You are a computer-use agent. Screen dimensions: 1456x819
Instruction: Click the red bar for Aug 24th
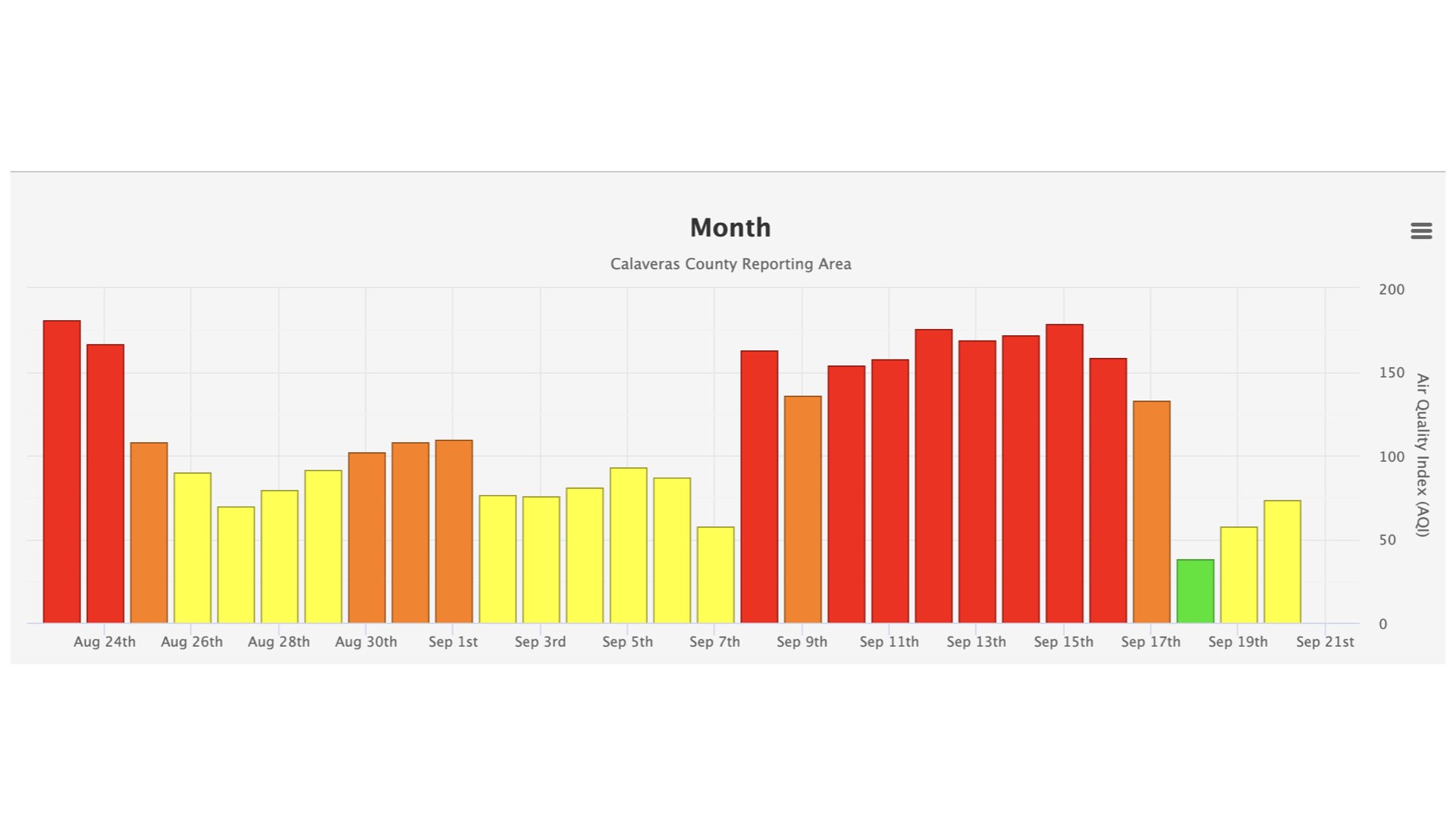pyautogui.click(x=105, y=484)
